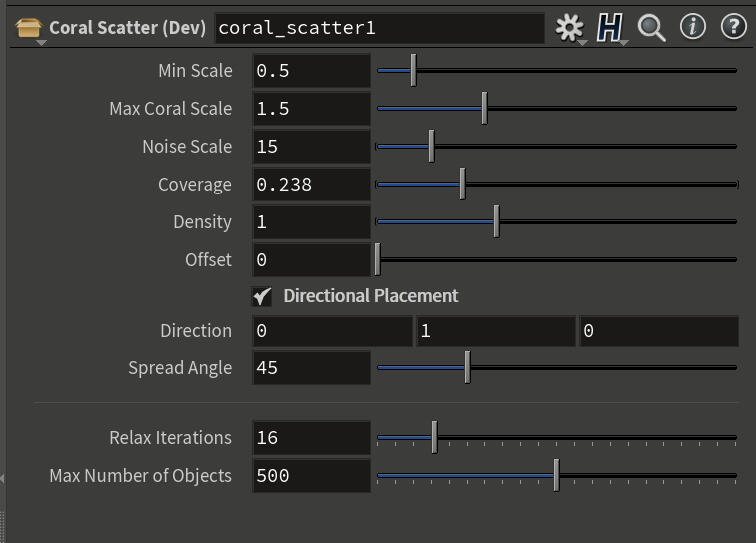Click the Houdini H help-card icon
This screenshot has height=543, width=756.
click(x=609, y=28)
